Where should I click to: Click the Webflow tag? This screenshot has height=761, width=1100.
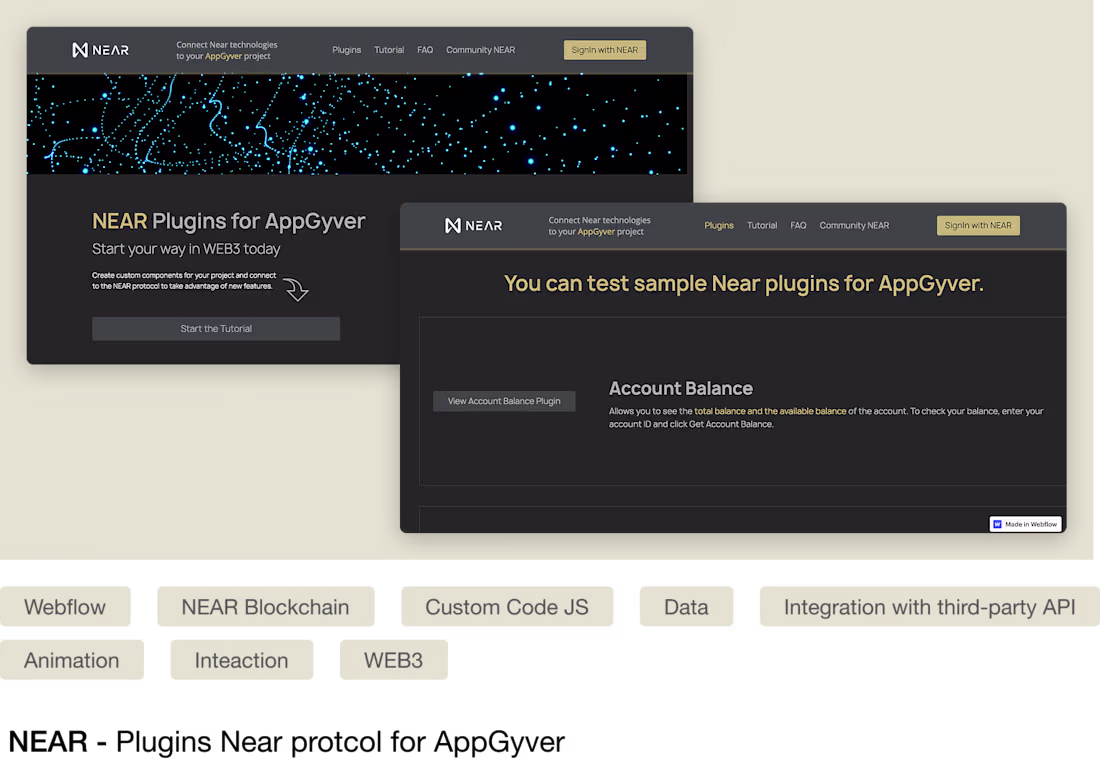[x=65, y=607]
